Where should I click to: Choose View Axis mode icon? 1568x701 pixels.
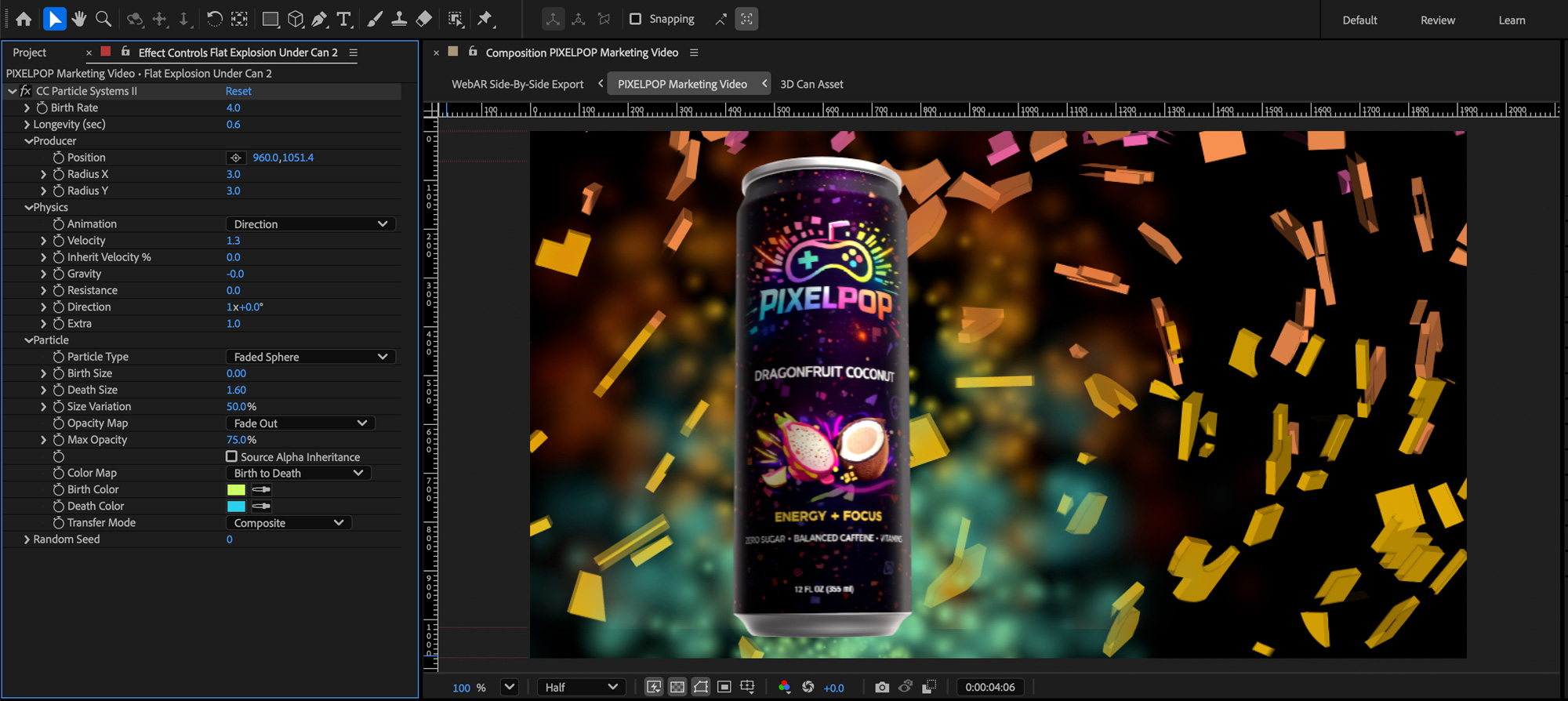coord(604,19)
